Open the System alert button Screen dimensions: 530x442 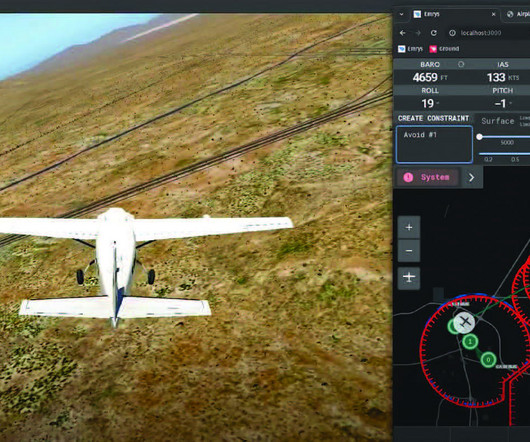click(429, 177)
